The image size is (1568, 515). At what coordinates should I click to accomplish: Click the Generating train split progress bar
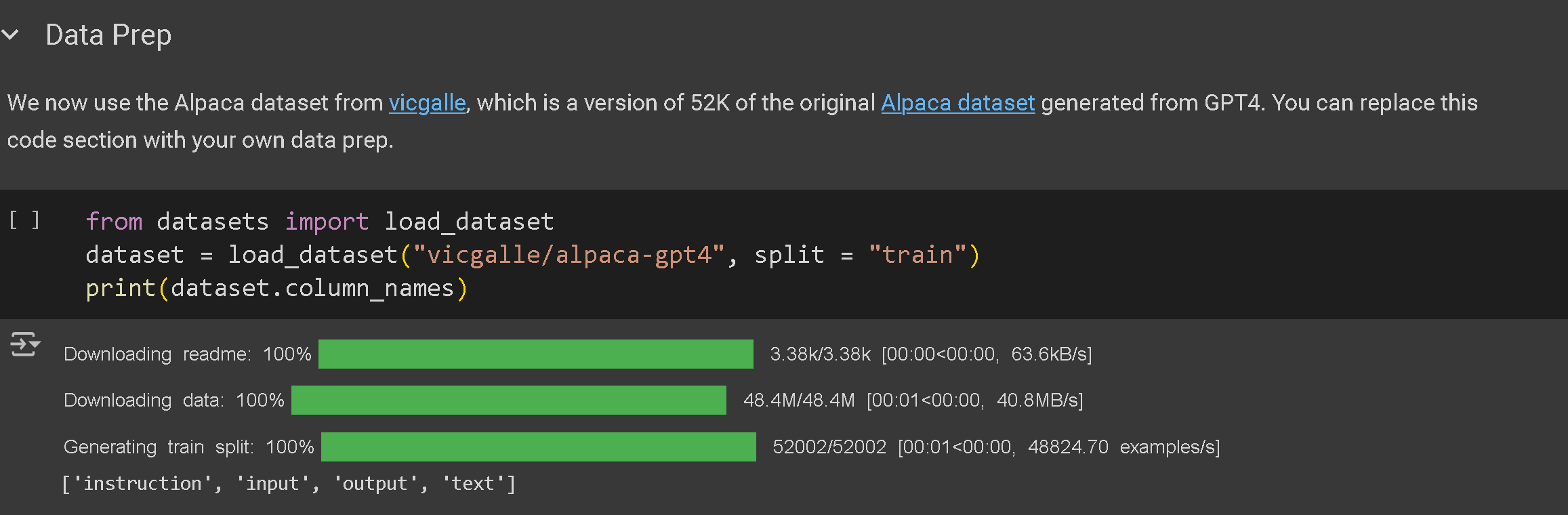point(538,447)
